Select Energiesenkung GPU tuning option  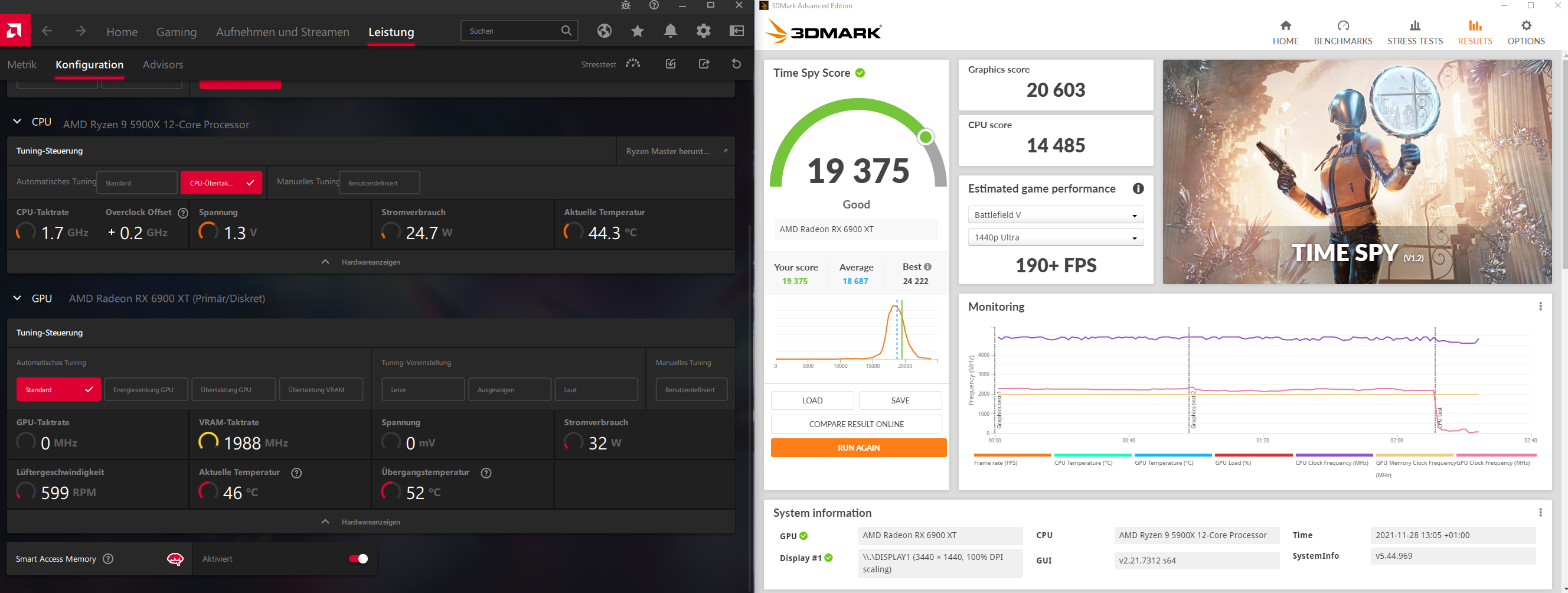point(146,390)
